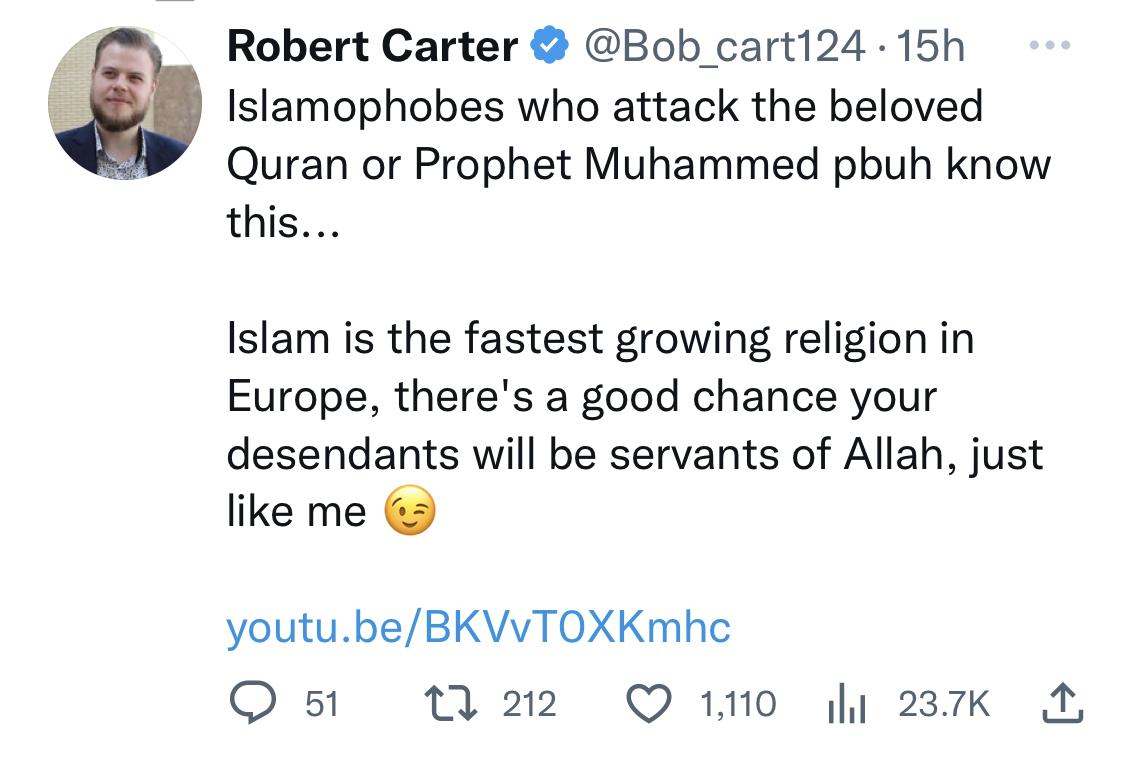Click the like count 1,110
Image resolution: width=1125 pixels, height=757 pixels.
(738, 704)
